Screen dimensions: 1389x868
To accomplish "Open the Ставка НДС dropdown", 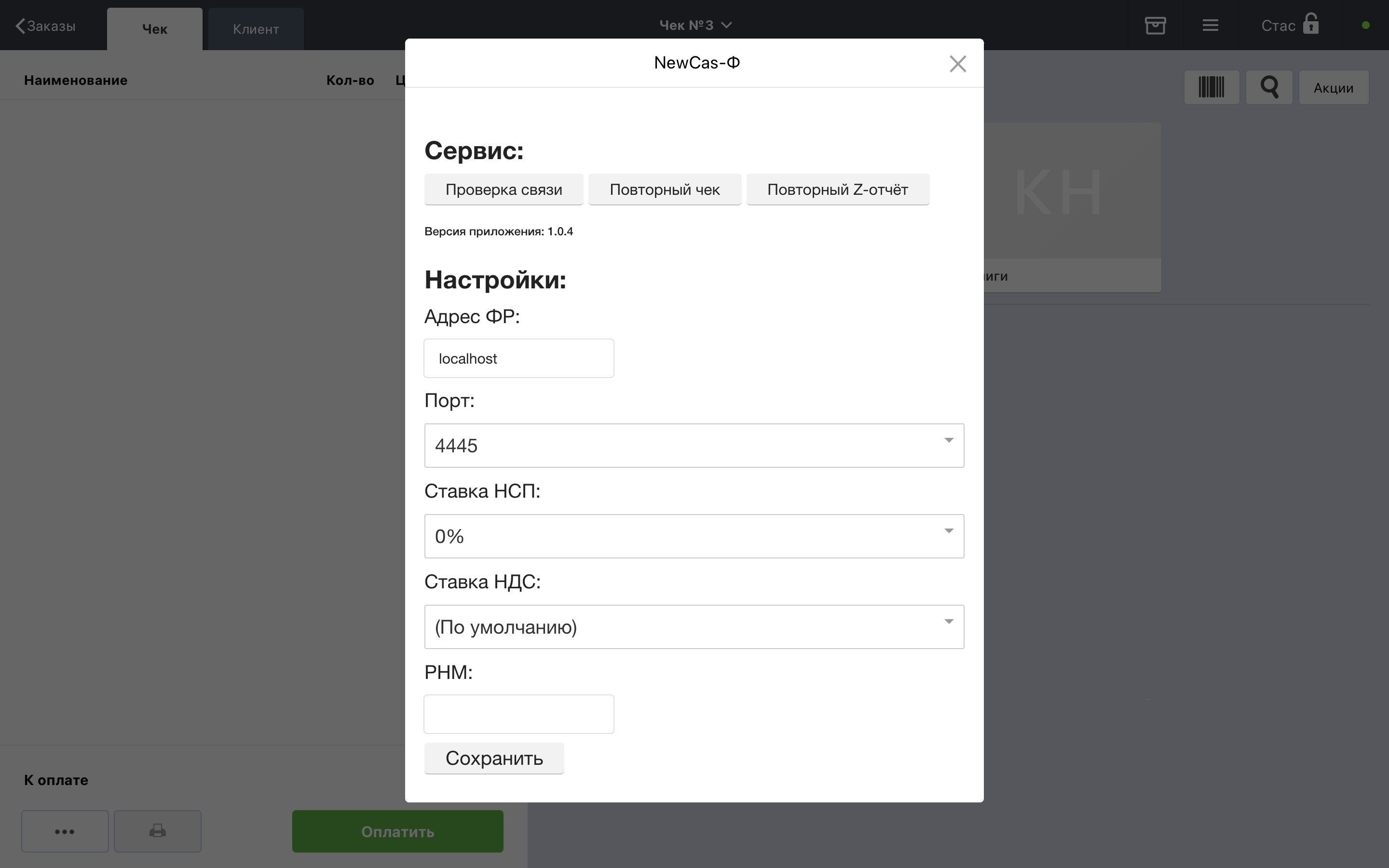I will [x=694, y=627].
